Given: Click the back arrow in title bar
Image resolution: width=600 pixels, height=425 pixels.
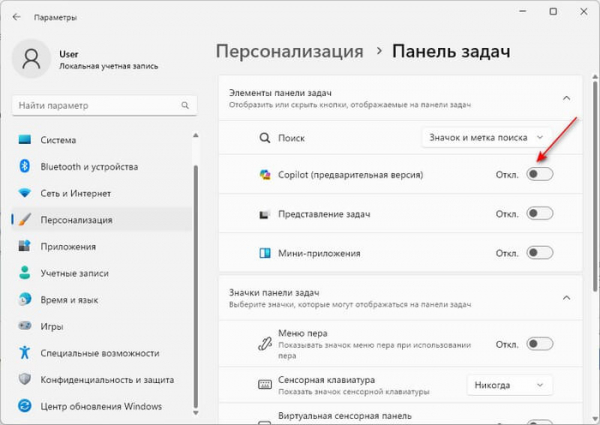Looking at the screenshot, I should tap(16, 17).
